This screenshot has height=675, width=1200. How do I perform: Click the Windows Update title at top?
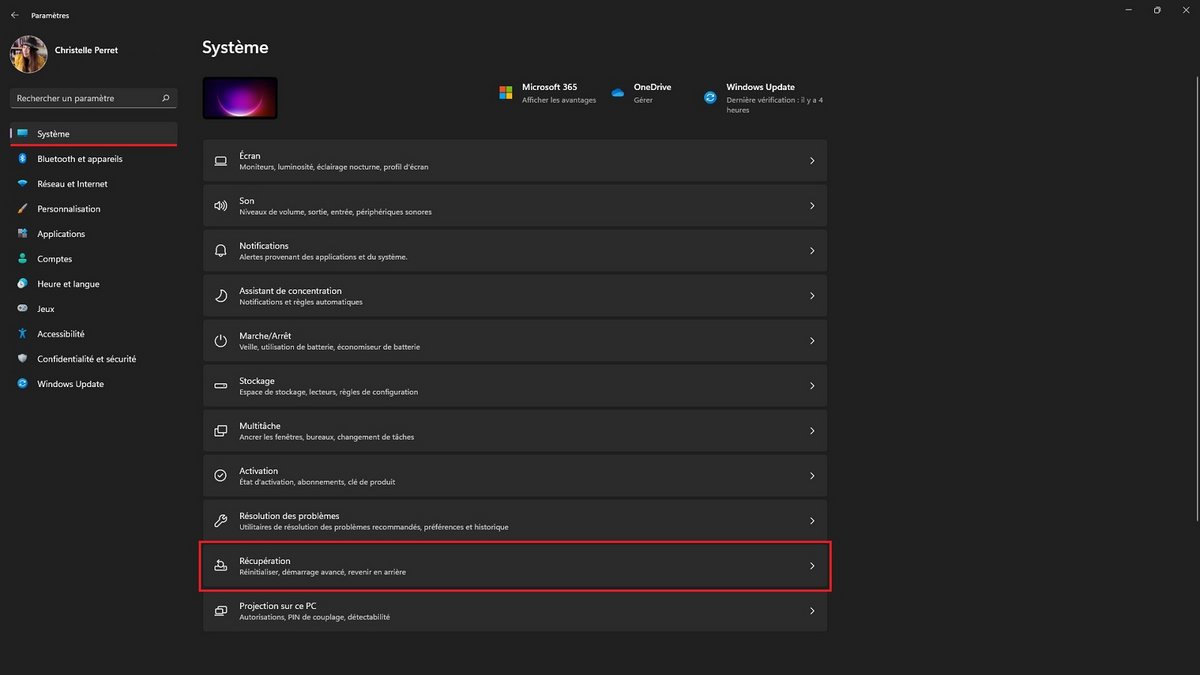761,87
